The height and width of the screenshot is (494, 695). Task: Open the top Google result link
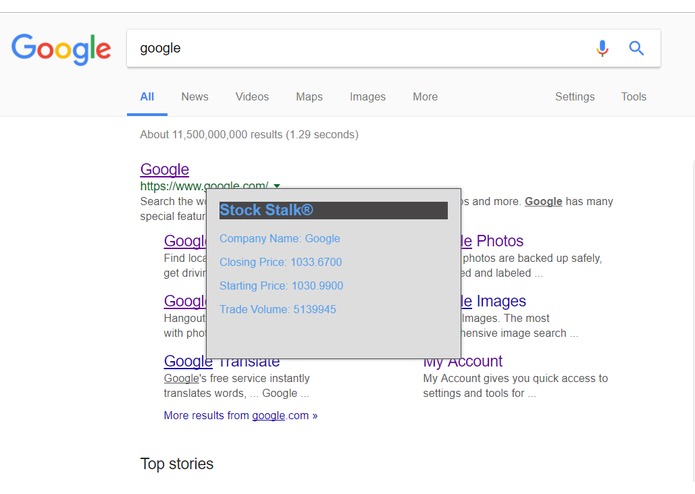point(164,169)
